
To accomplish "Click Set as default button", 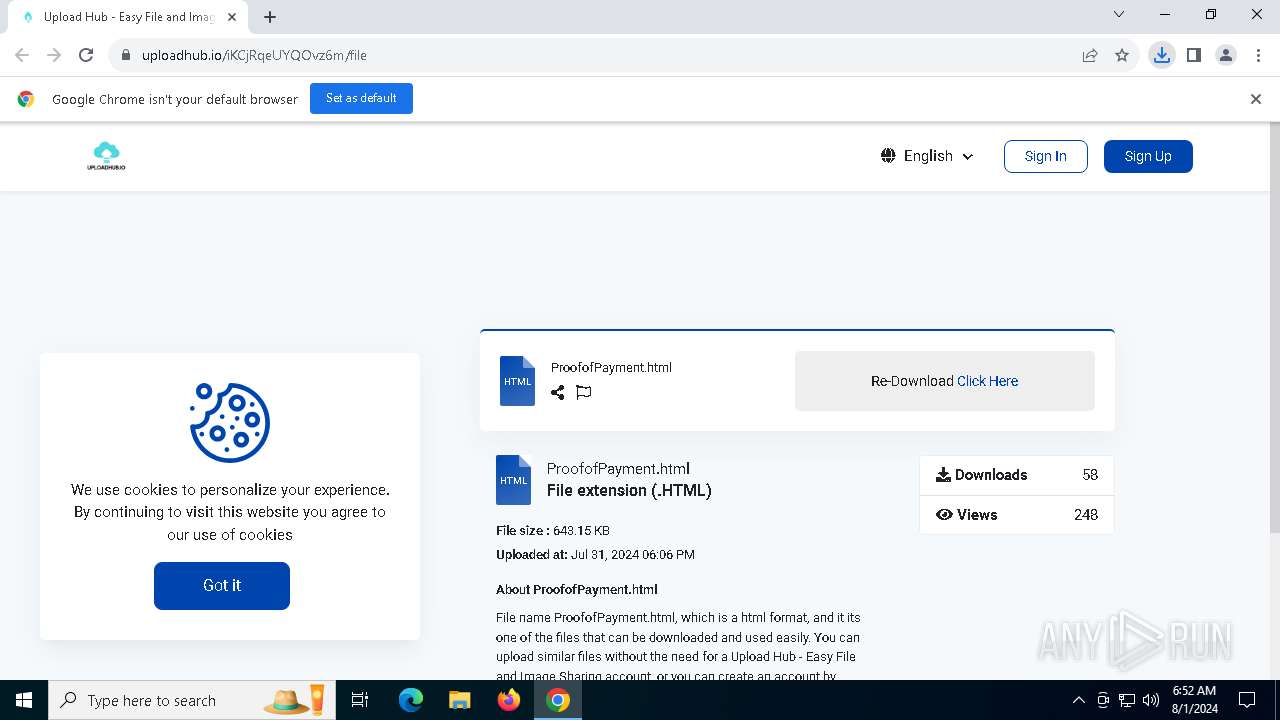I will [x=361, y=98].
